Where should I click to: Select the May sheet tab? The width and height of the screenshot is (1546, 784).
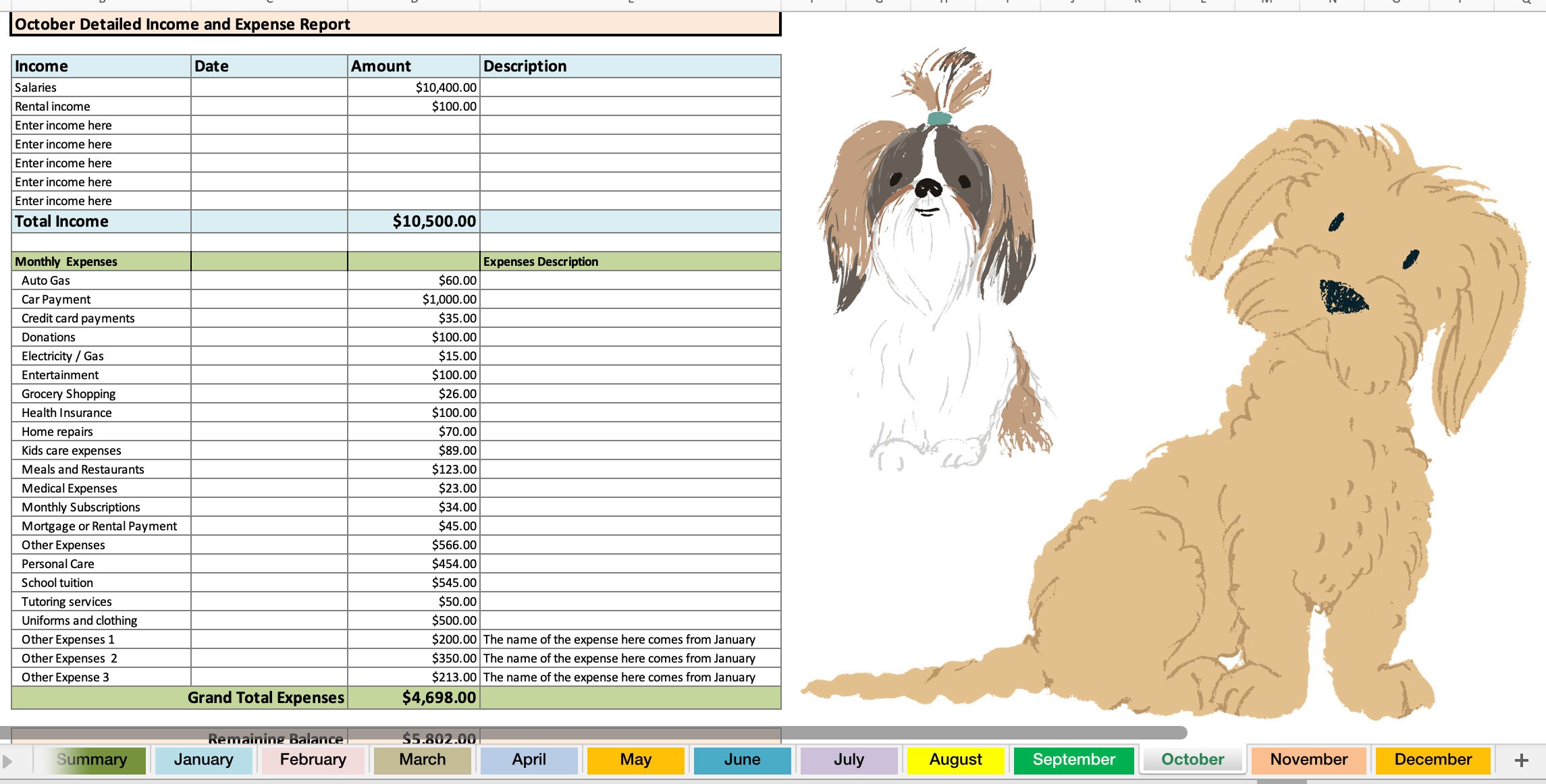[x=635, y=760]
